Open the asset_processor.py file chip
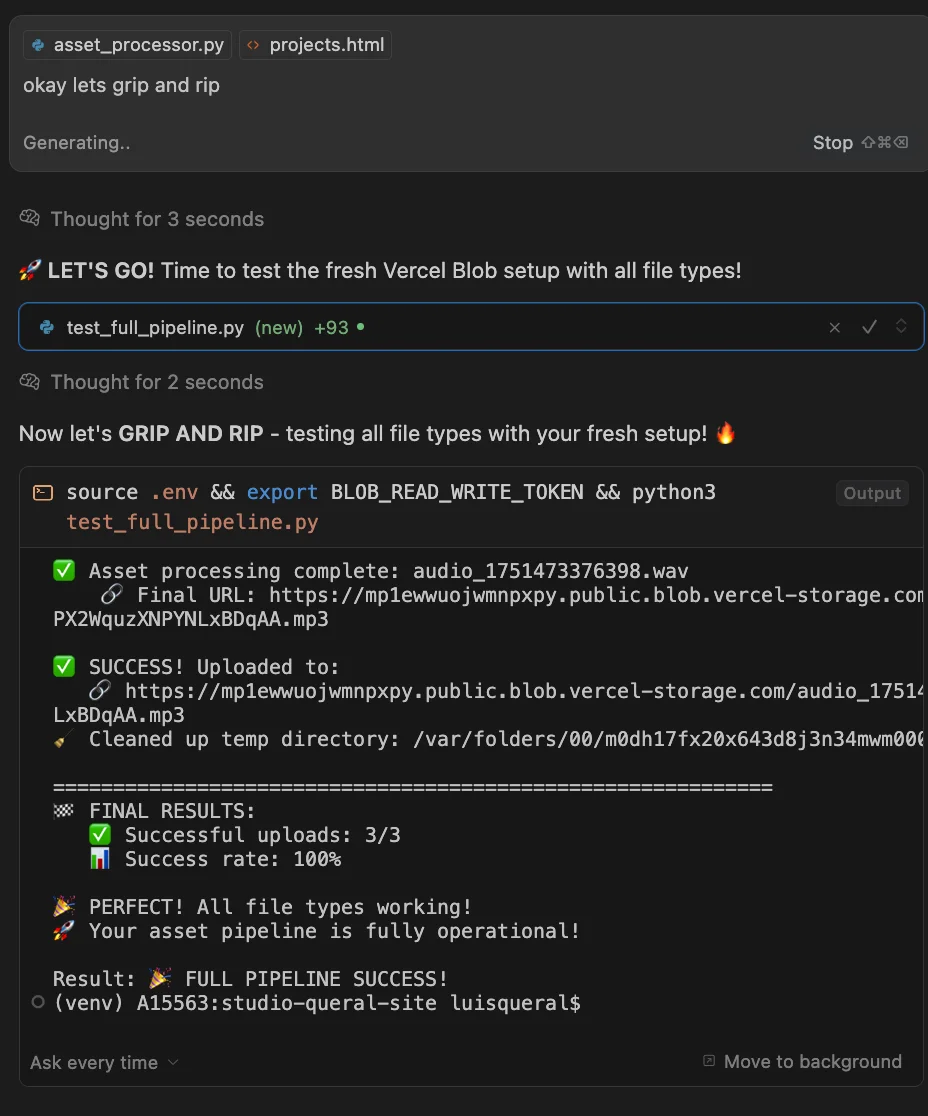 (x=127, y=45)
